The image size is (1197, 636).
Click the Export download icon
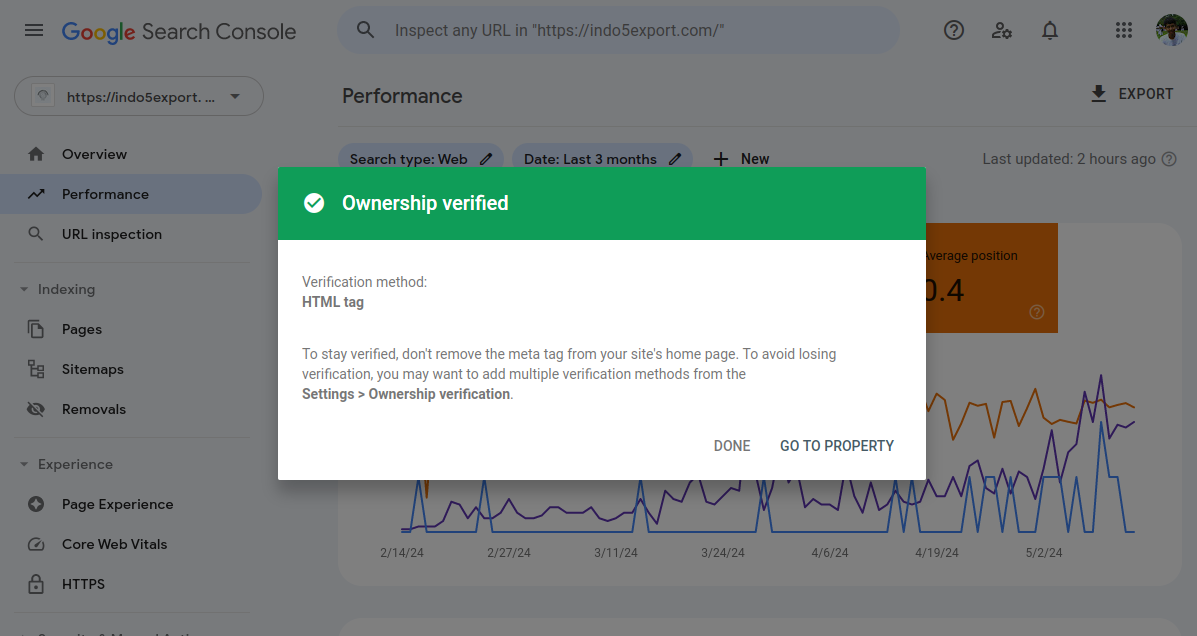point(1099,94)
